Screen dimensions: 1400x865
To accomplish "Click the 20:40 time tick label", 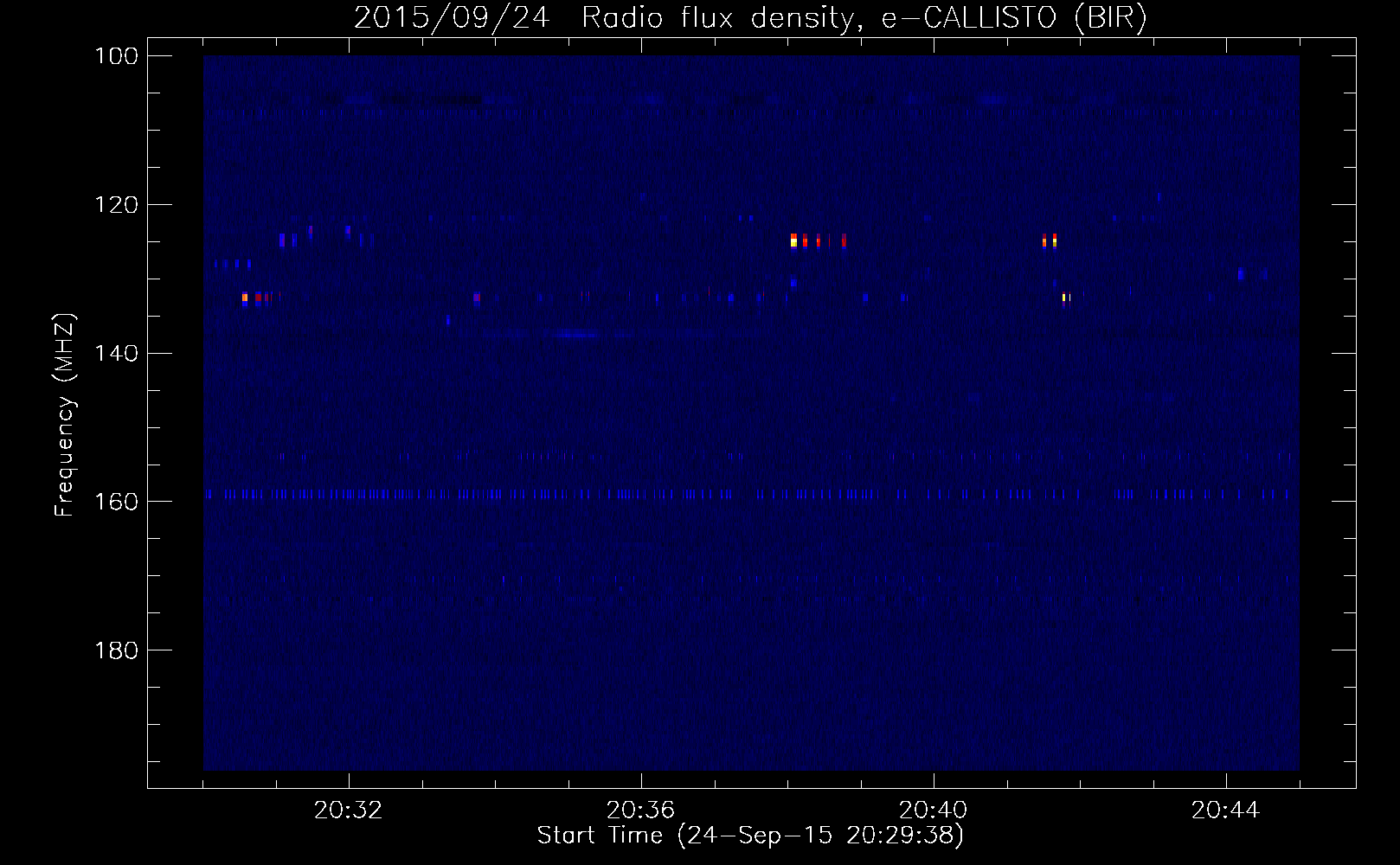I will tap(933, 811).
